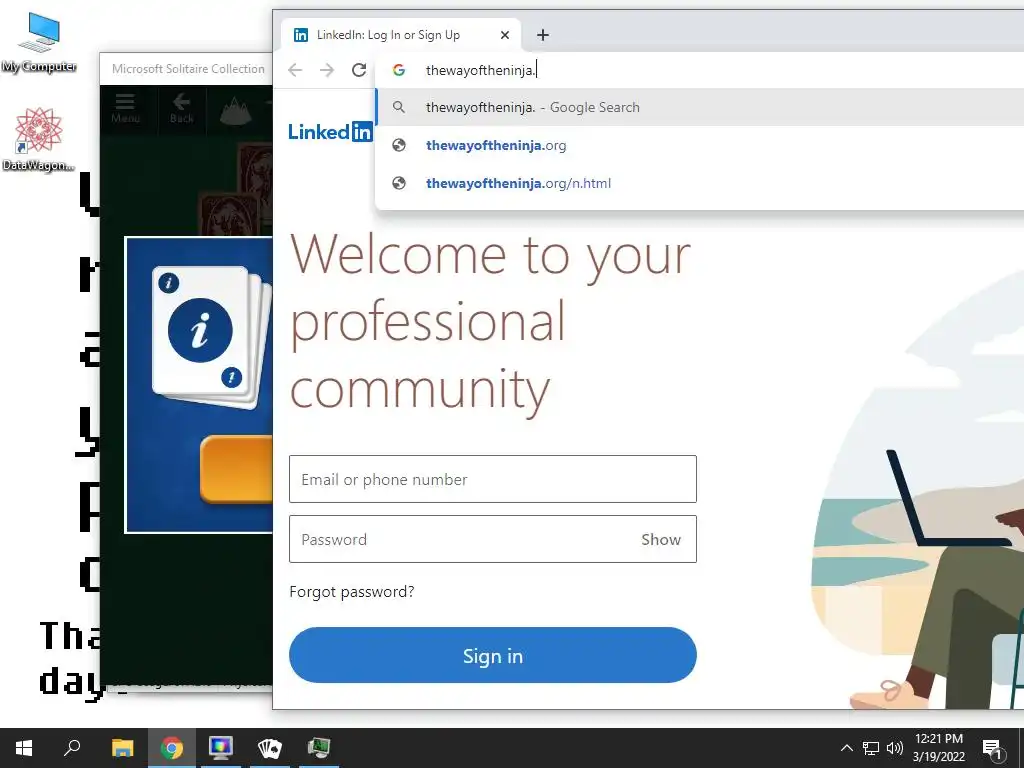Viewport: 1024px width, 768px height.
Task: Go forward in Chrome browser
Action: click(327, 70)
